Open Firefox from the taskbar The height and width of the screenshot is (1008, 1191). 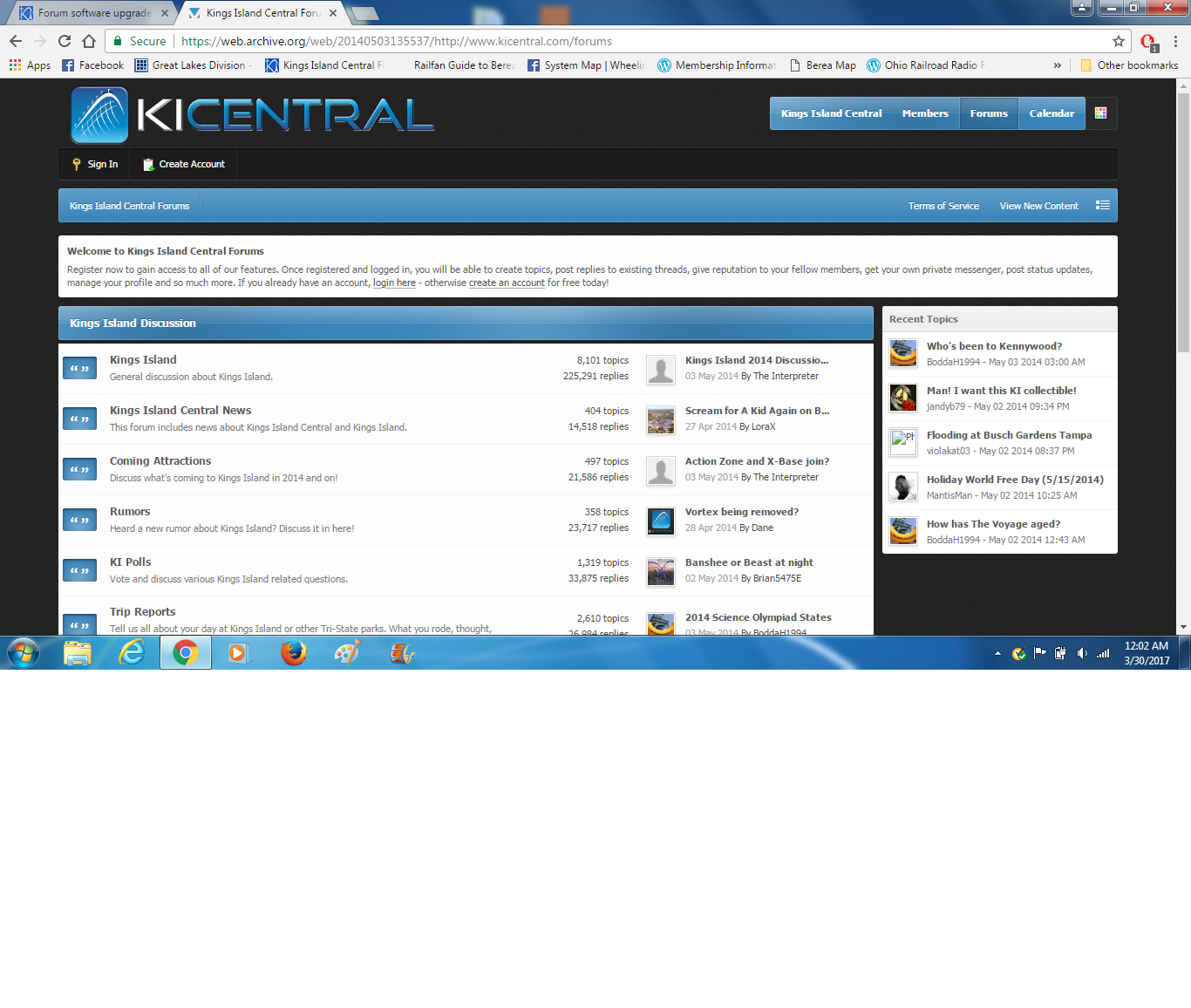coord(294,652)
